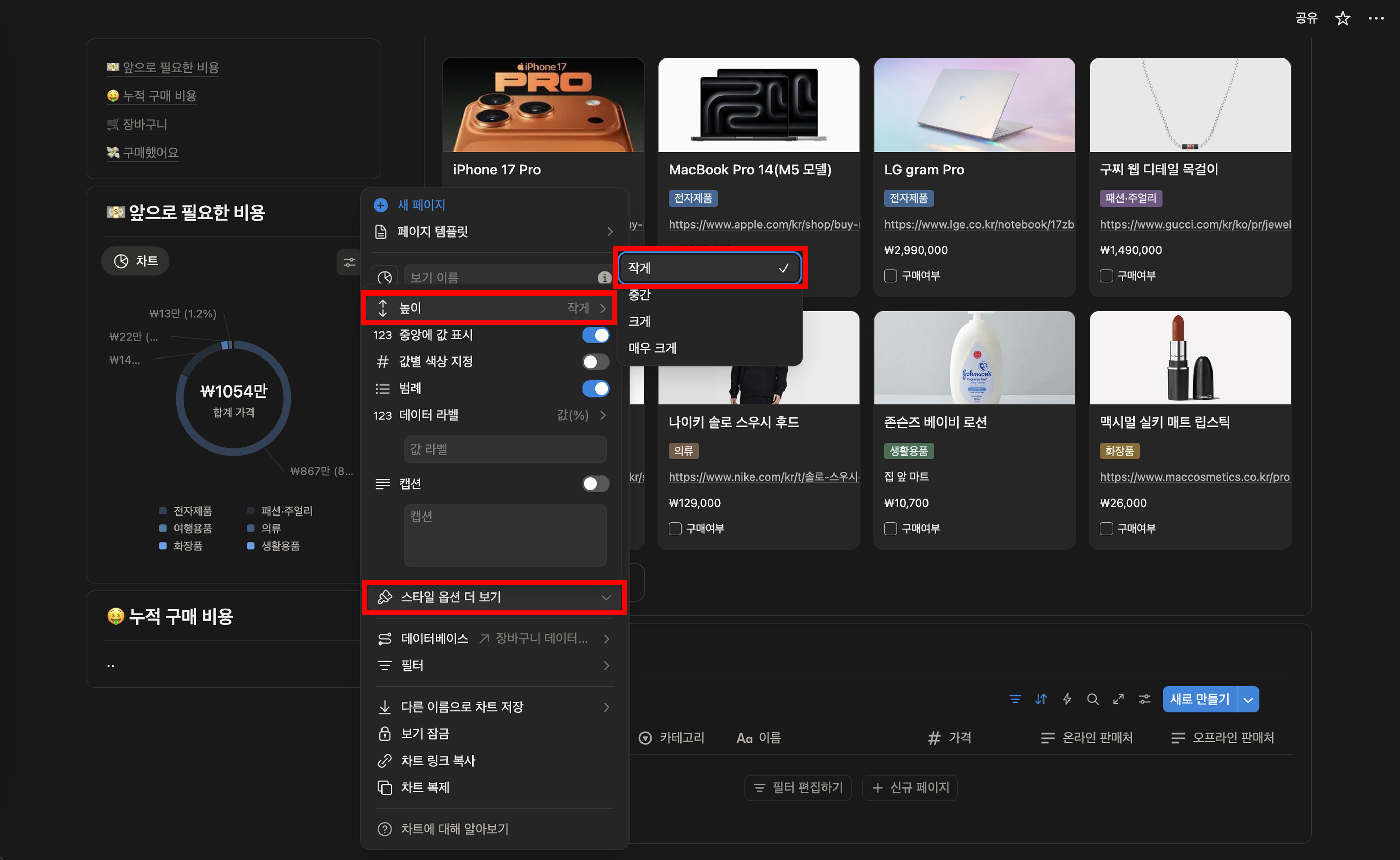Click the 캡션 text input area
The width and height of the screenshot is (1400, 860).
pyautogui.click(x=505, y=535)
